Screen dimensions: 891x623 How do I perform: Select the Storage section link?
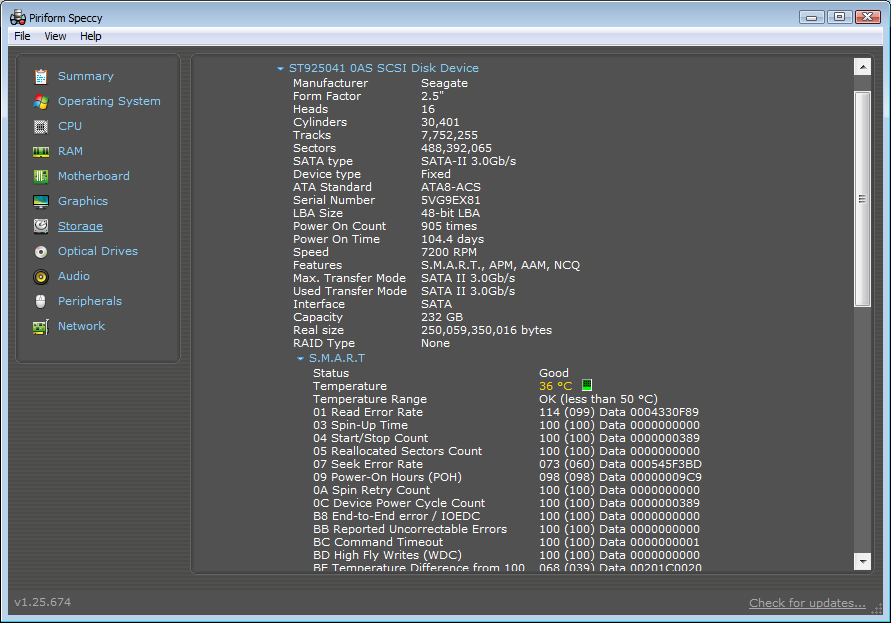point(80,226)
